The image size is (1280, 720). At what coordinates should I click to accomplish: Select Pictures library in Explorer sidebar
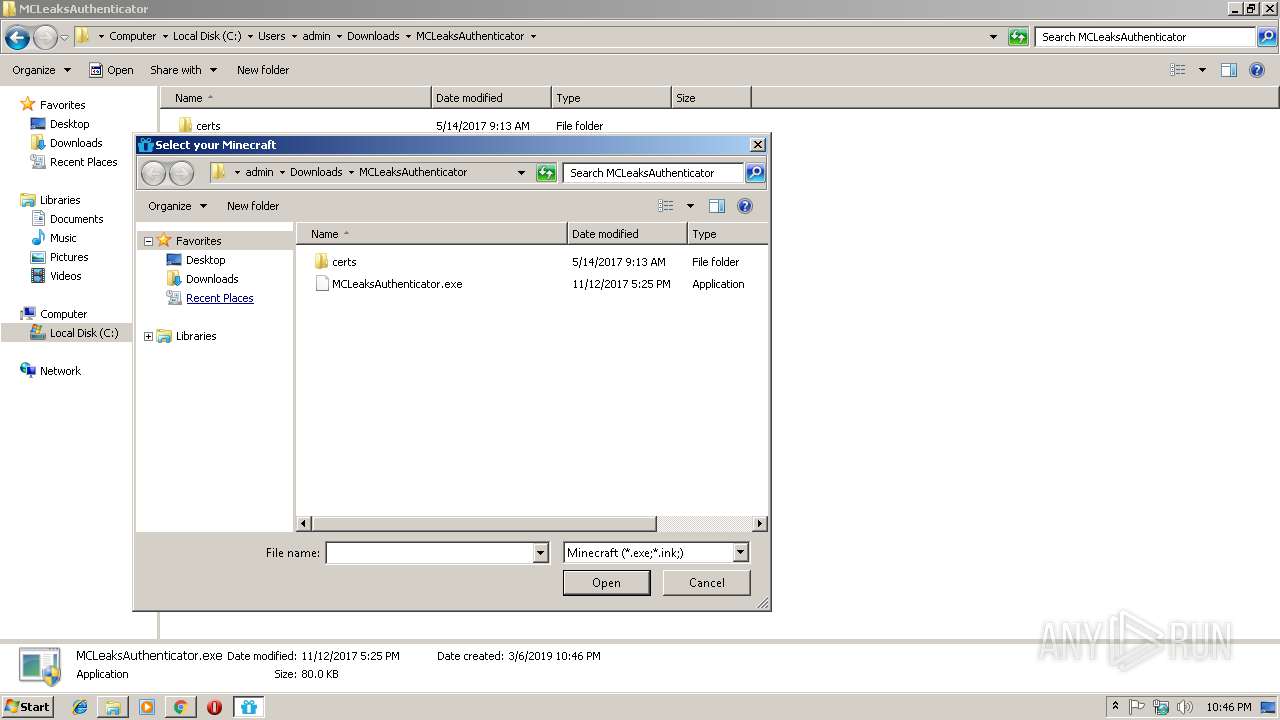[x=59, y=257]
